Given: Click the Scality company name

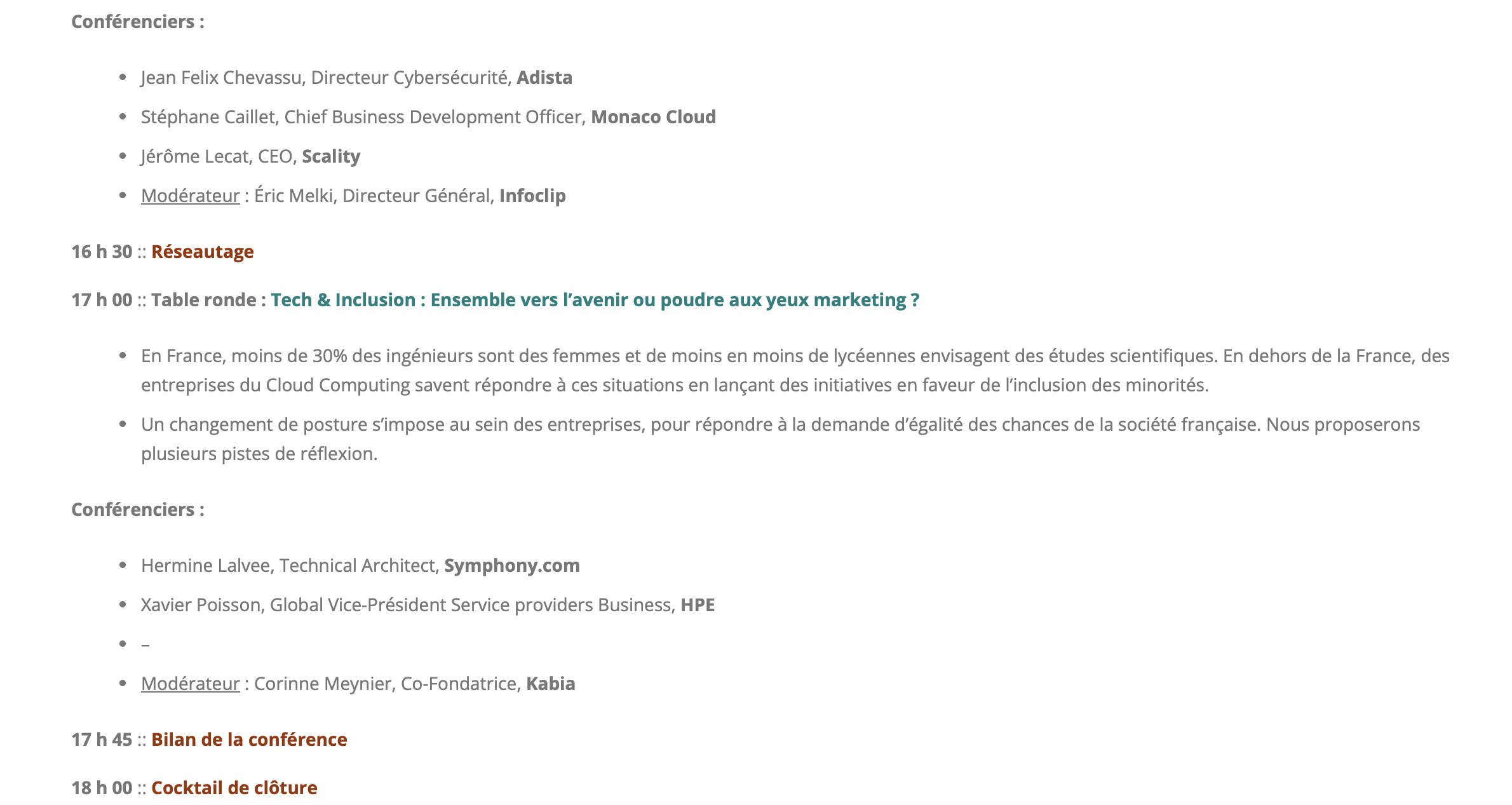Looking at the screenshot, I should [331, 156].
